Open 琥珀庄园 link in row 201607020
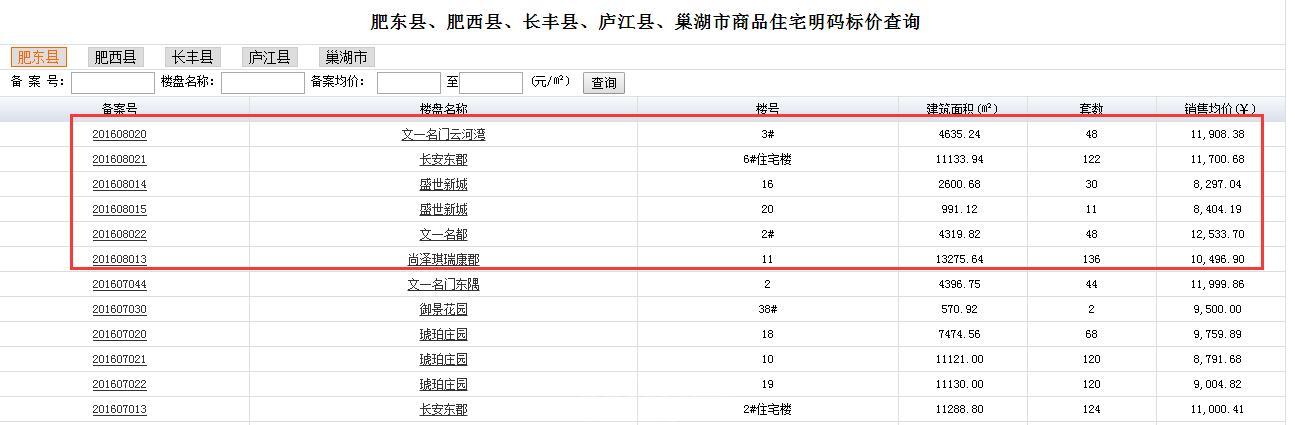1295x425 pixels. [x=443, y=335]
